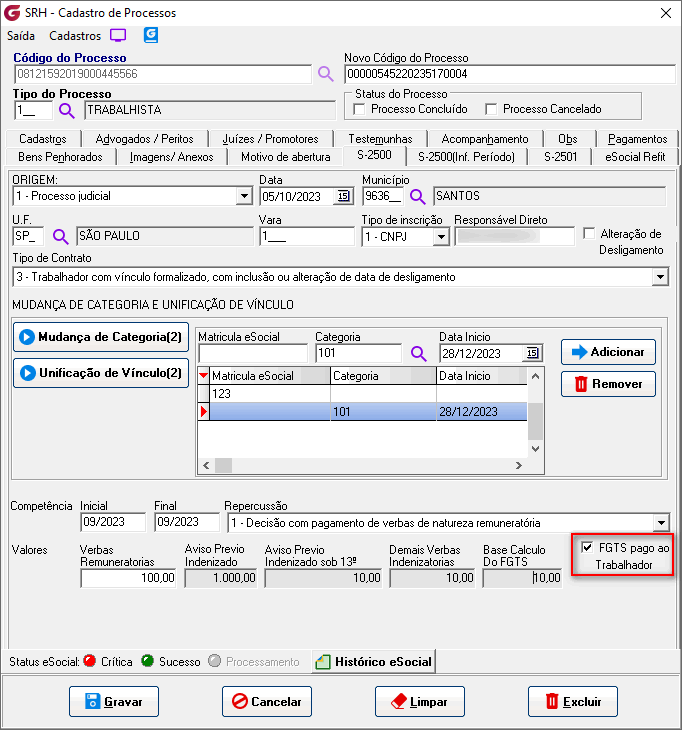682x730 pixels.
Task: Open calendar picker for Data field
Action: 343,196
